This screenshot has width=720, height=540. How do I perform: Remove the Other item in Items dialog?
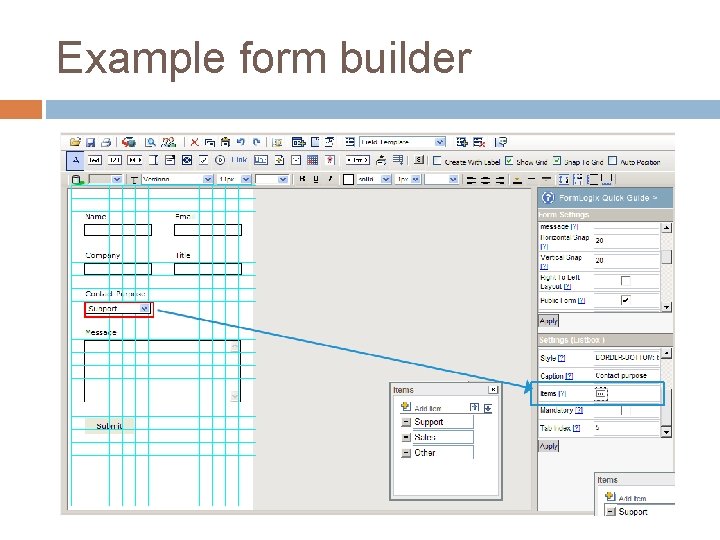[x=406, y=453]
